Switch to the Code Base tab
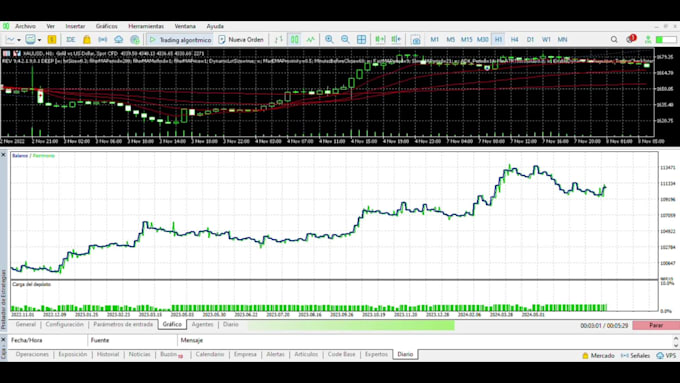 [341, 354]
